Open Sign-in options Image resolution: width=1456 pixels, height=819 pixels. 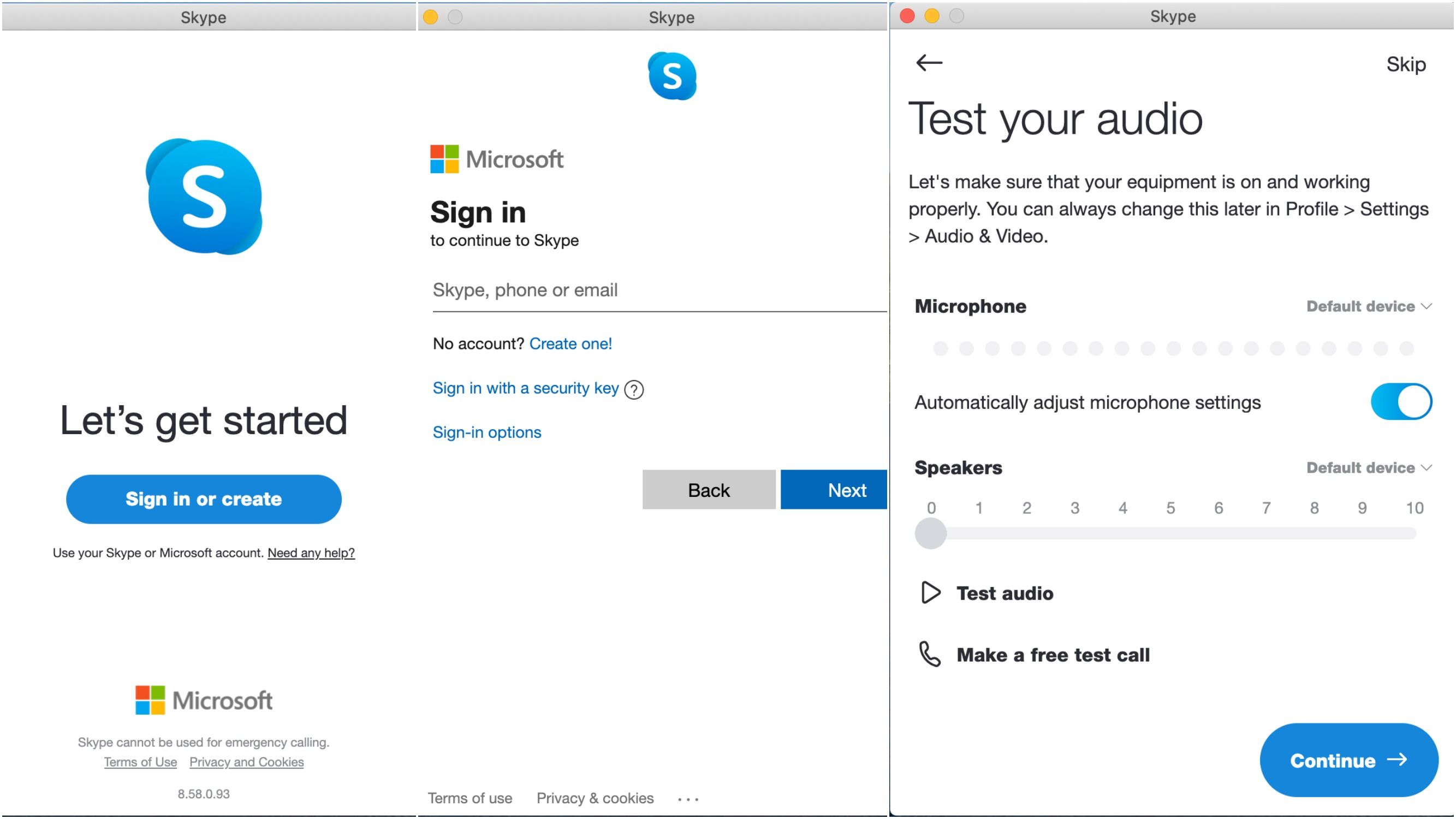pos(486,432)
